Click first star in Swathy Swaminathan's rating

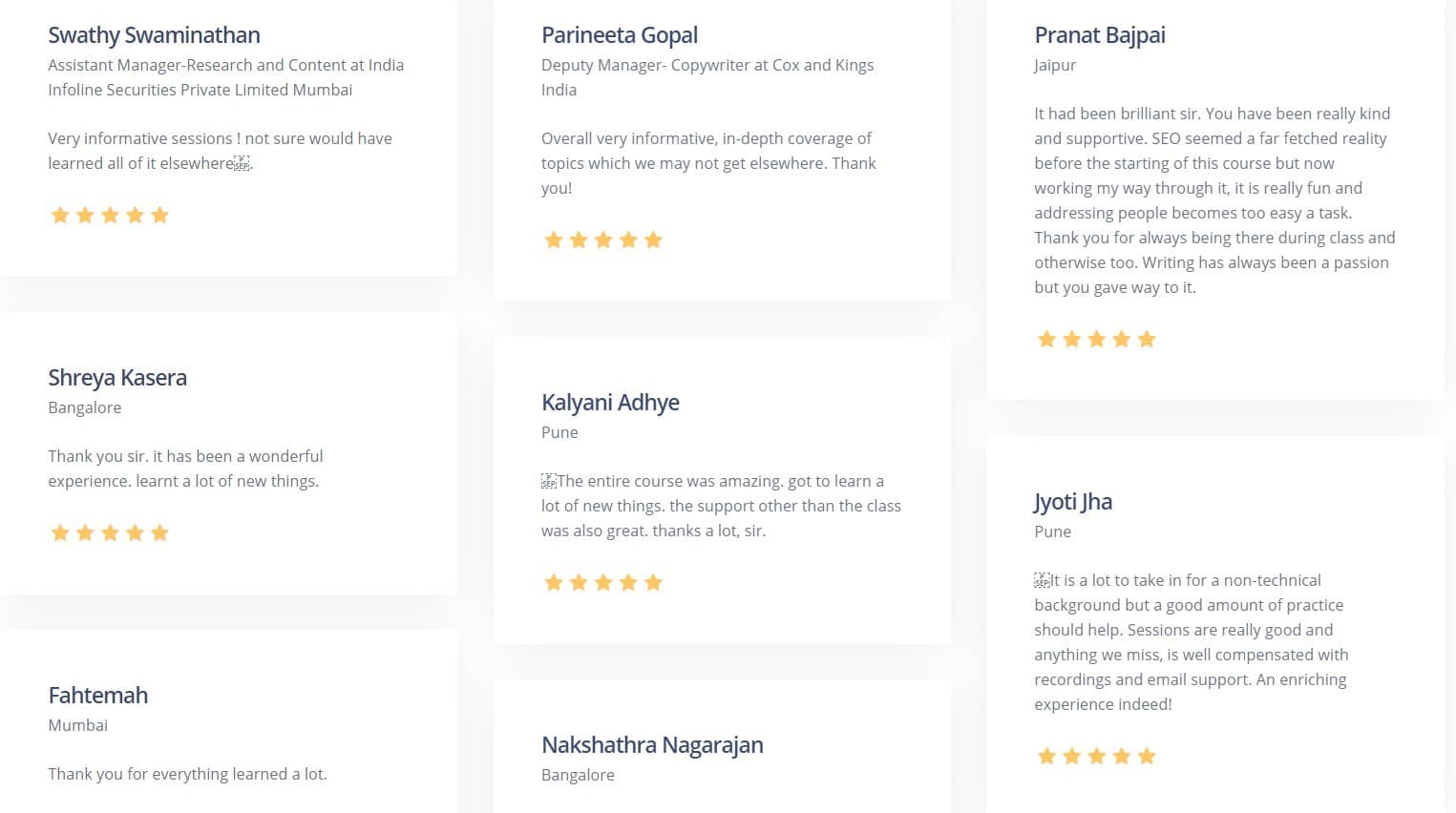pyautogui.click(x=60, y=216)
